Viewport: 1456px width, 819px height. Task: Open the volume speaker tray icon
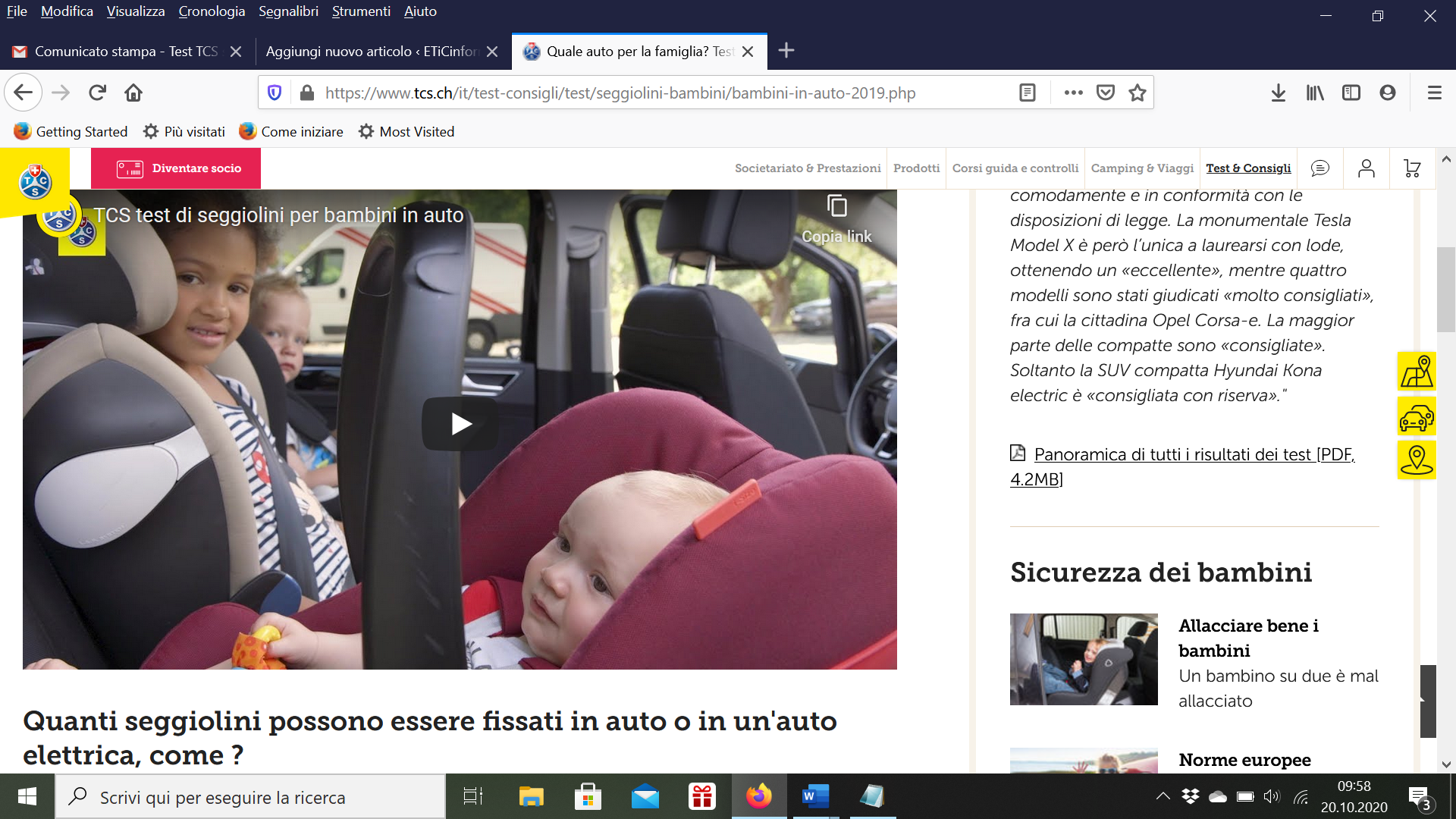[1272, 796]
